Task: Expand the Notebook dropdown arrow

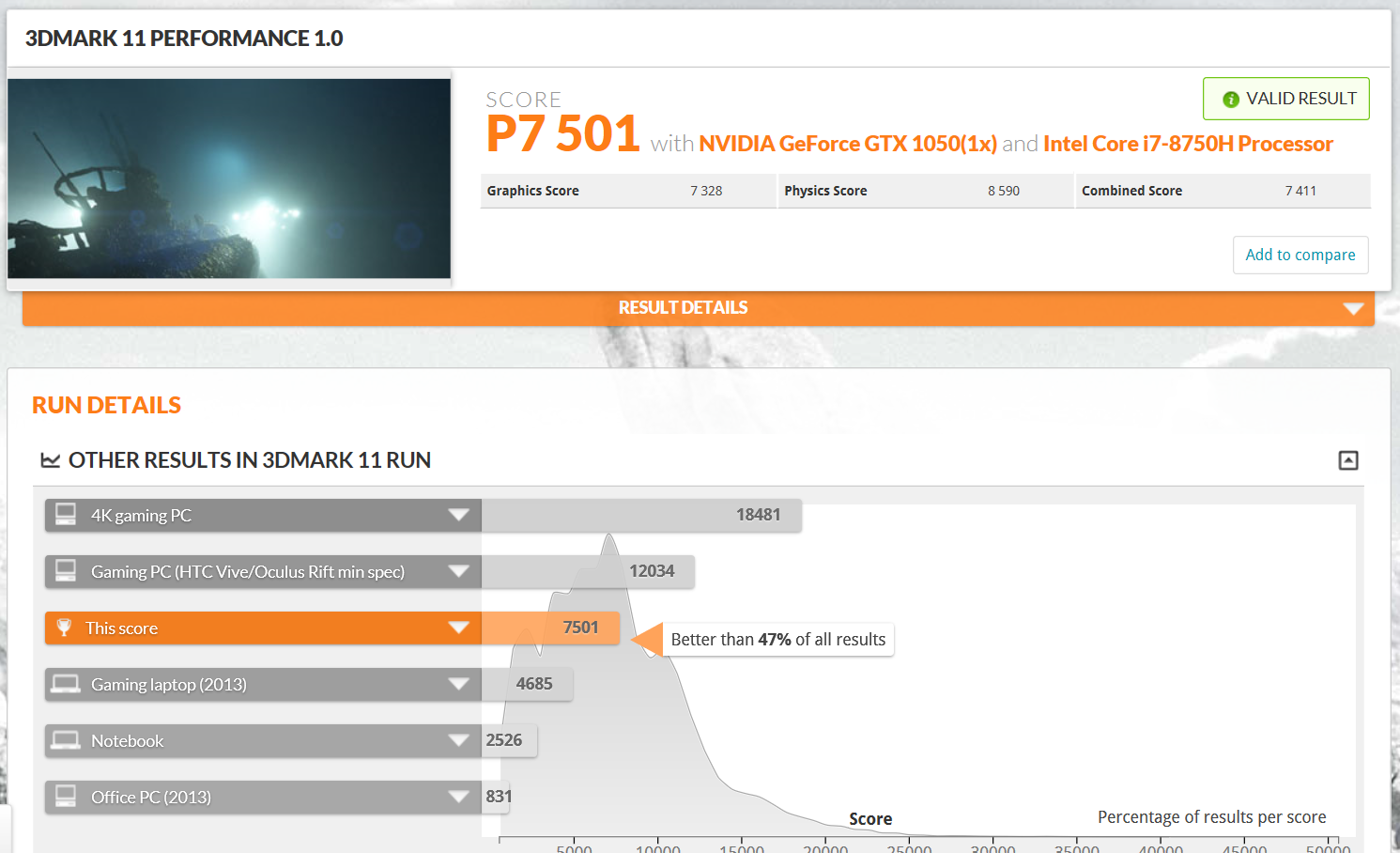Action: pos(458,740)
